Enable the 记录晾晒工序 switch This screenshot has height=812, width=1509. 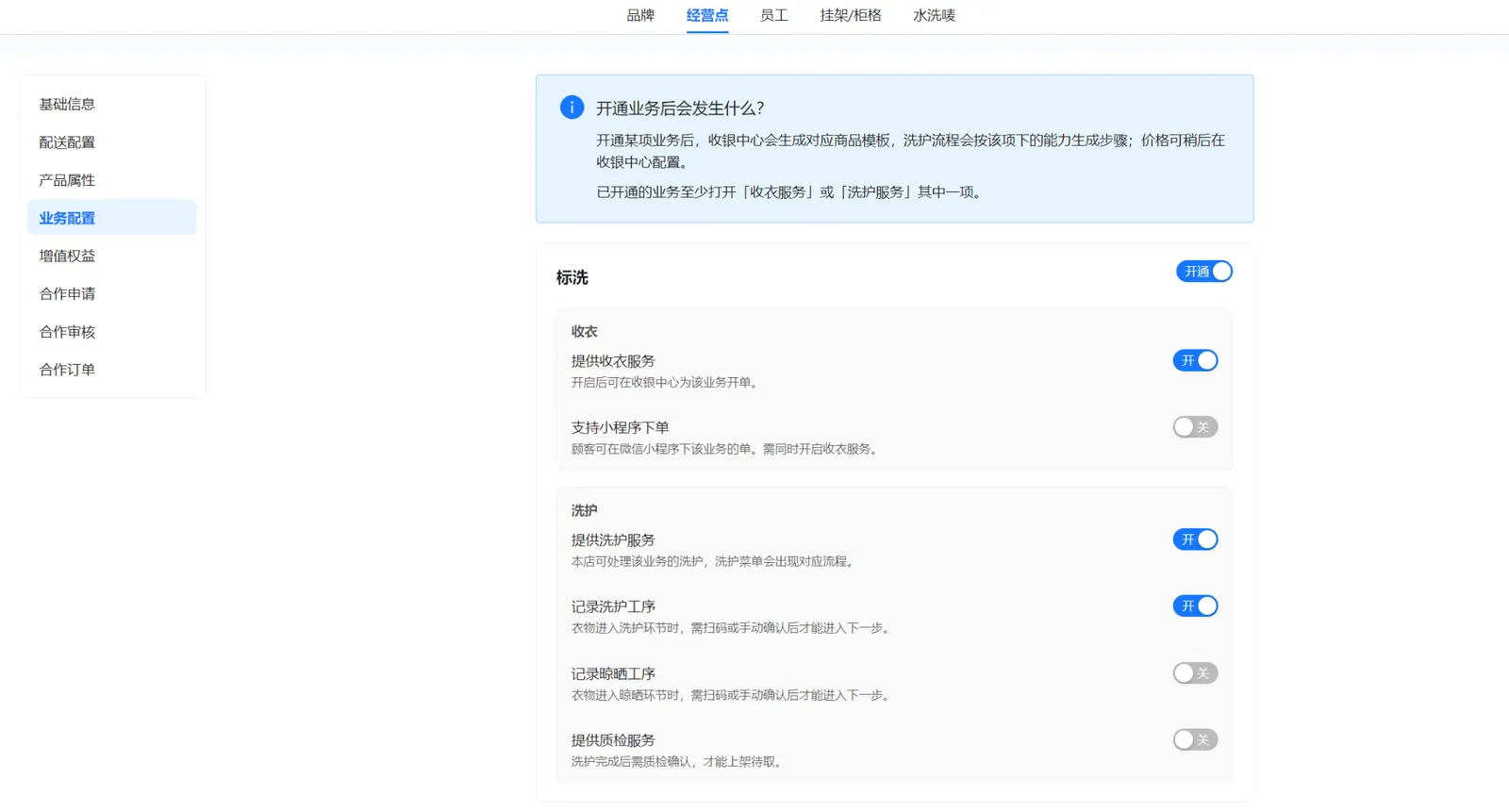click(1195, 673)
